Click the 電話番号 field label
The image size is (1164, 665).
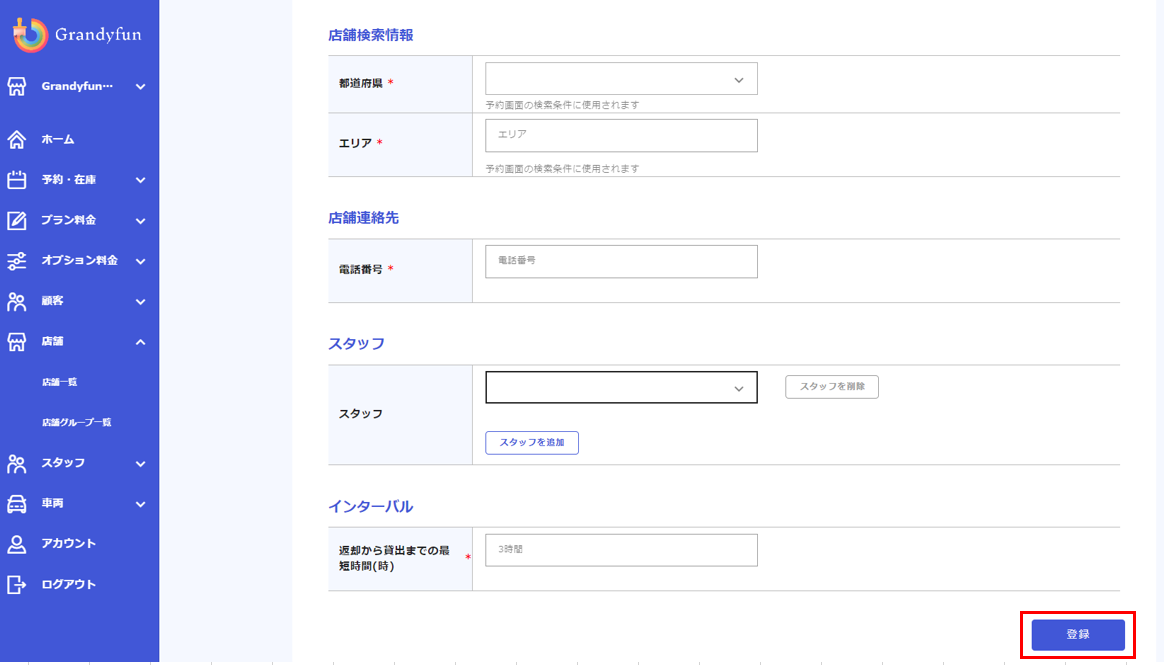point(361,269)
